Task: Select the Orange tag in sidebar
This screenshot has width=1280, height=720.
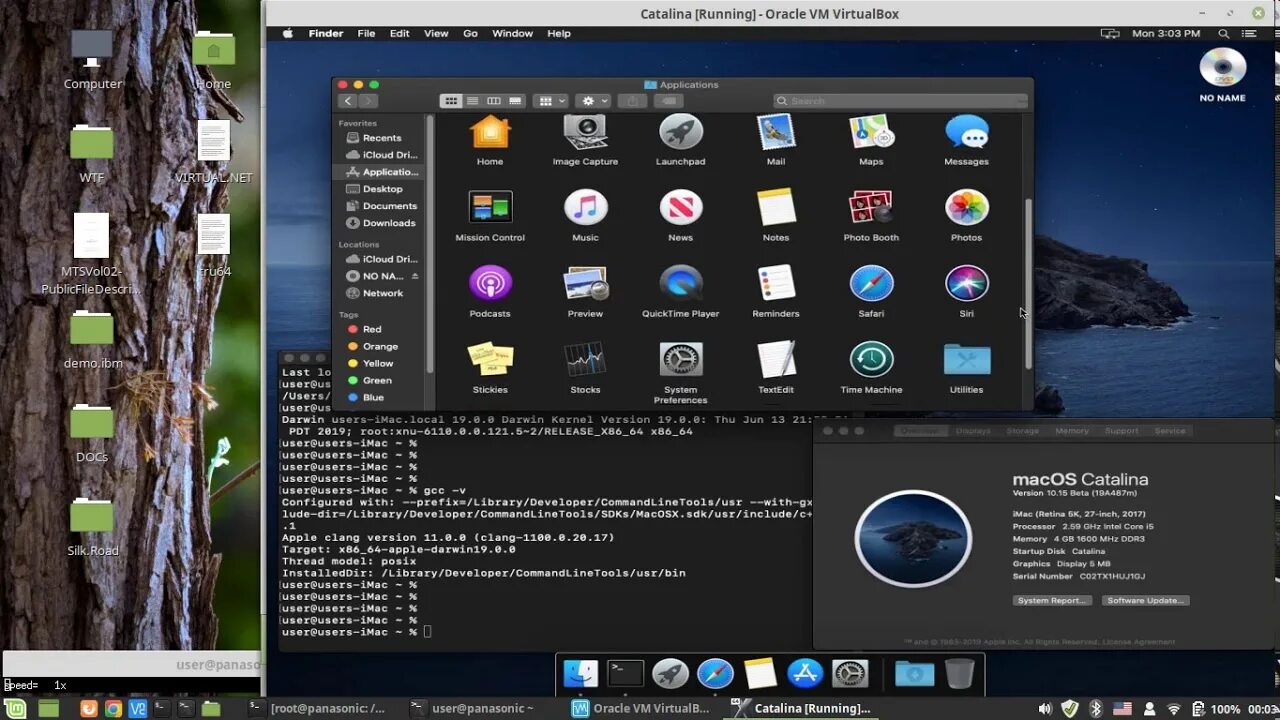Action: (x=381, y=346)
